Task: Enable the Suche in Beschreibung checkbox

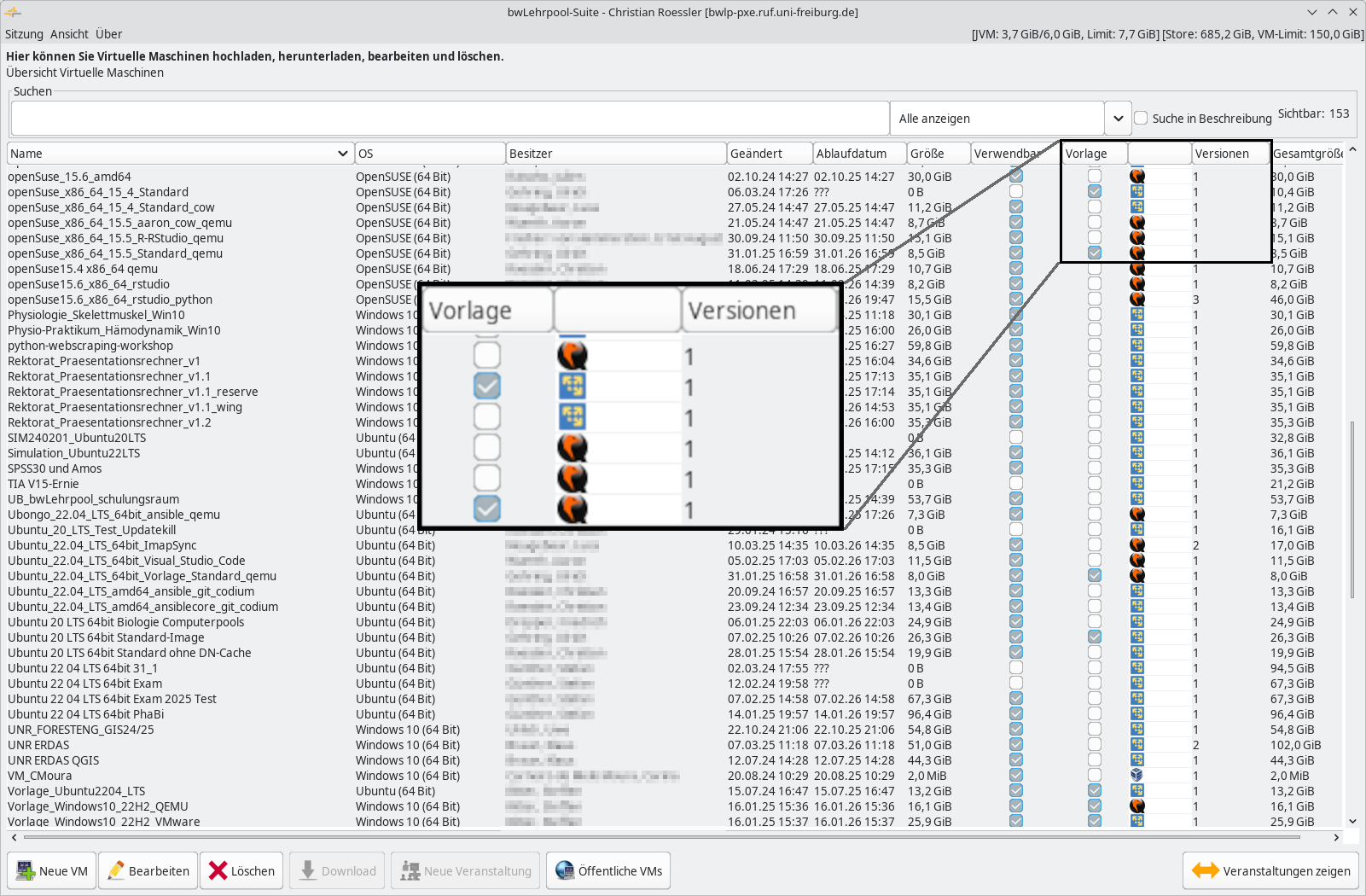Action: point(1141,118)
